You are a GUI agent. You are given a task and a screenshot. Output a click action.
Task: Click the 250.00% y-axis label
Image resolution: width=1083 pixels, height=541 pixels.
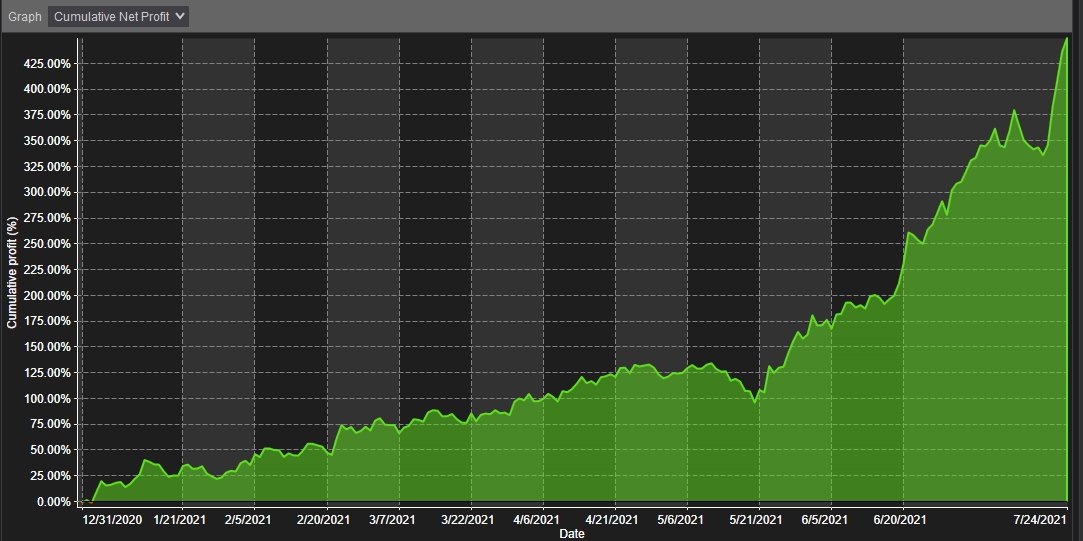pyautogui.click(x=46, y=244)
